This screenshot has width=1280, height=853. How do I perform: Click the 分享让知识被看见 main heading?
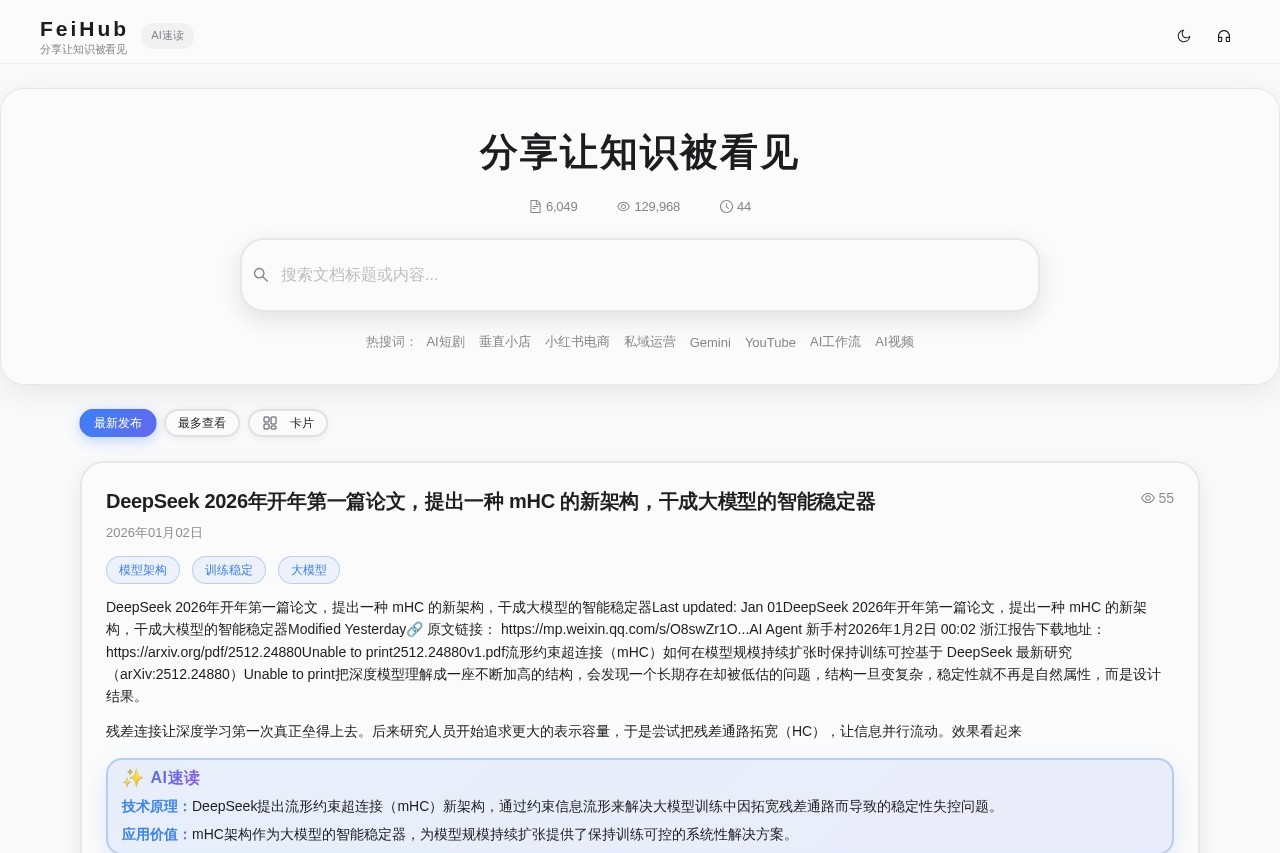click(x=640, y=153)
